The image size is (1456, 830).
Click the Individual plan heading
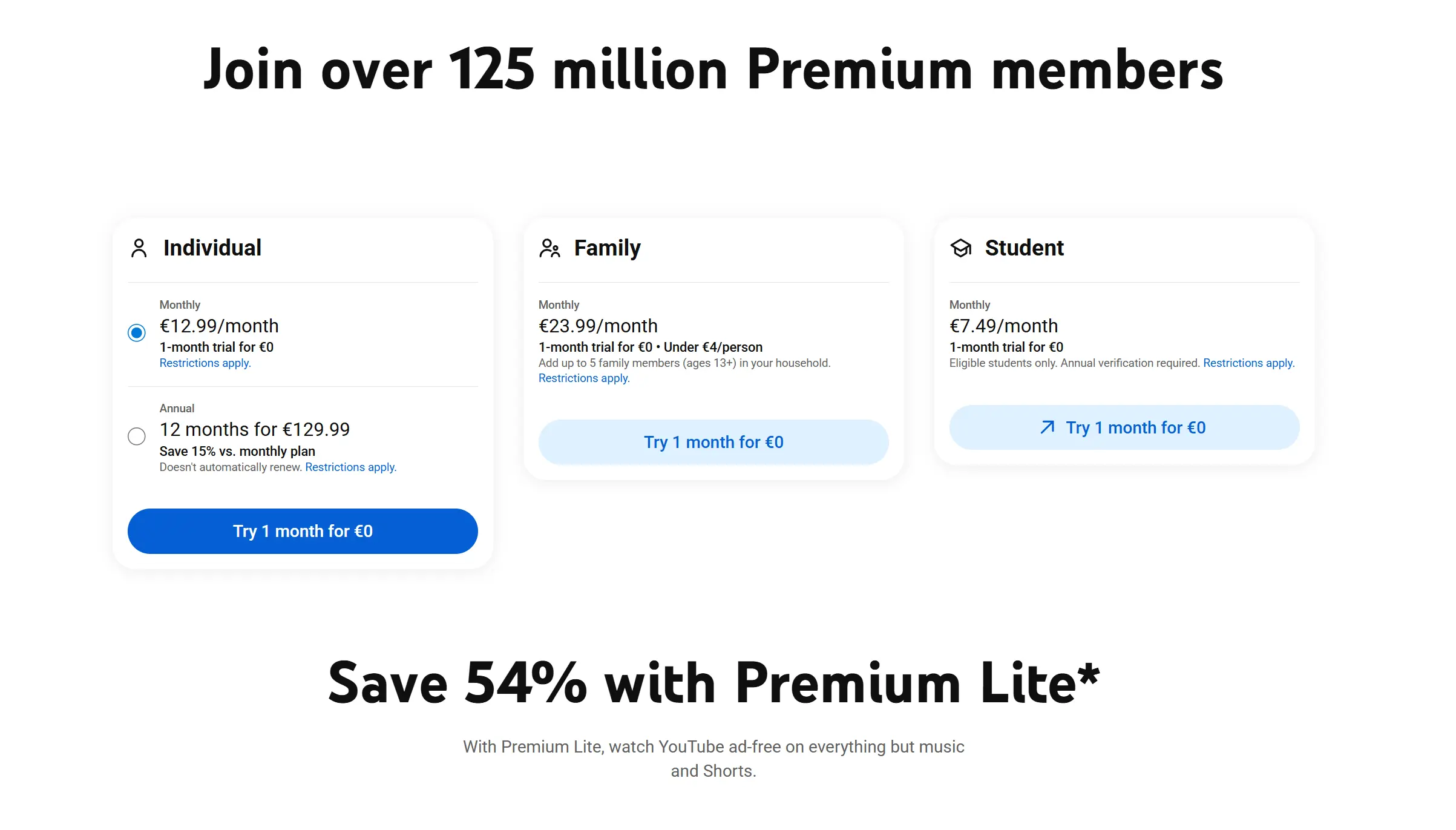[x=212, y=248]
